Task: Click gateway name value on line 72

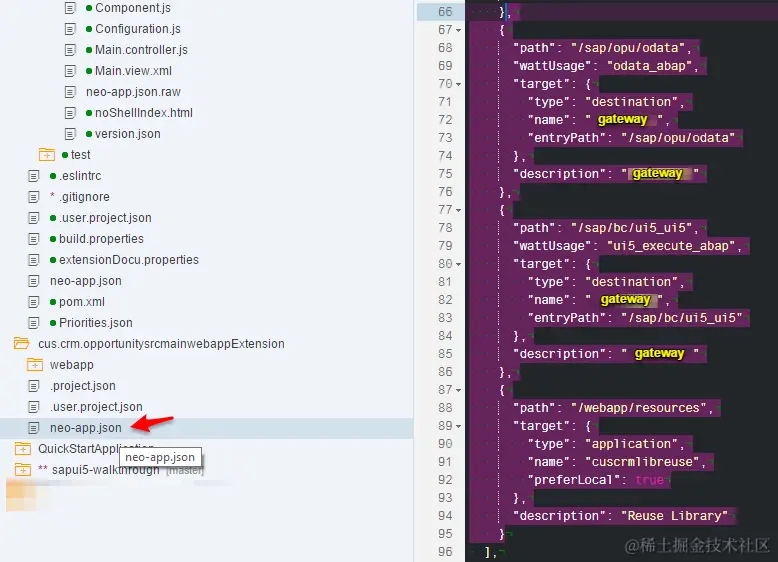Action: 623,120
